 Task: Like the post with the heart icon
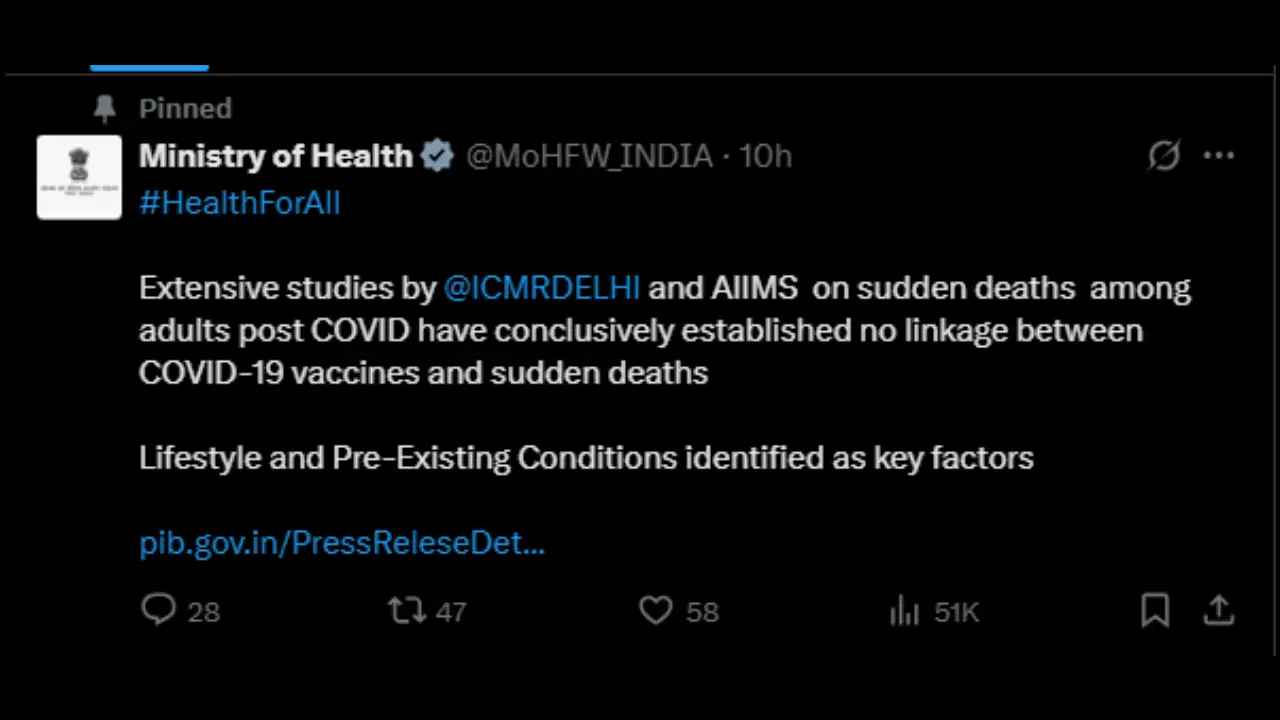click(x=656, y=610)
